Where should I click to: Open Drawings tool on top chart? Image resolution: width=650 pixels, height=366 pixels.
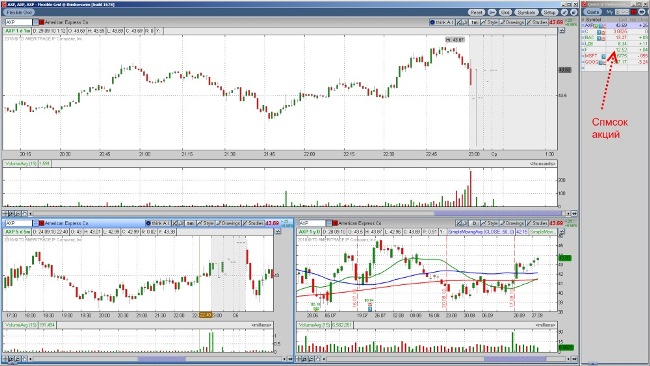(x=512, y=22)
